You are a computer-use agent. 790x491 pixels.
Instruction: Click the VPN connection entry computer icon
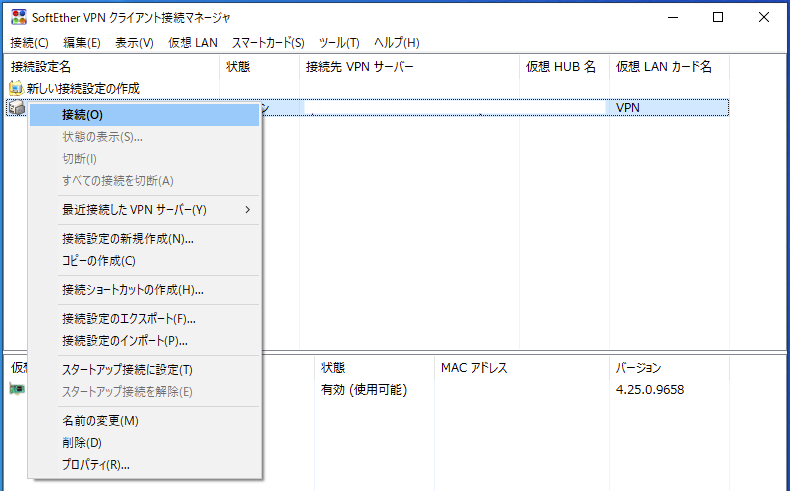tap(17, 107)
